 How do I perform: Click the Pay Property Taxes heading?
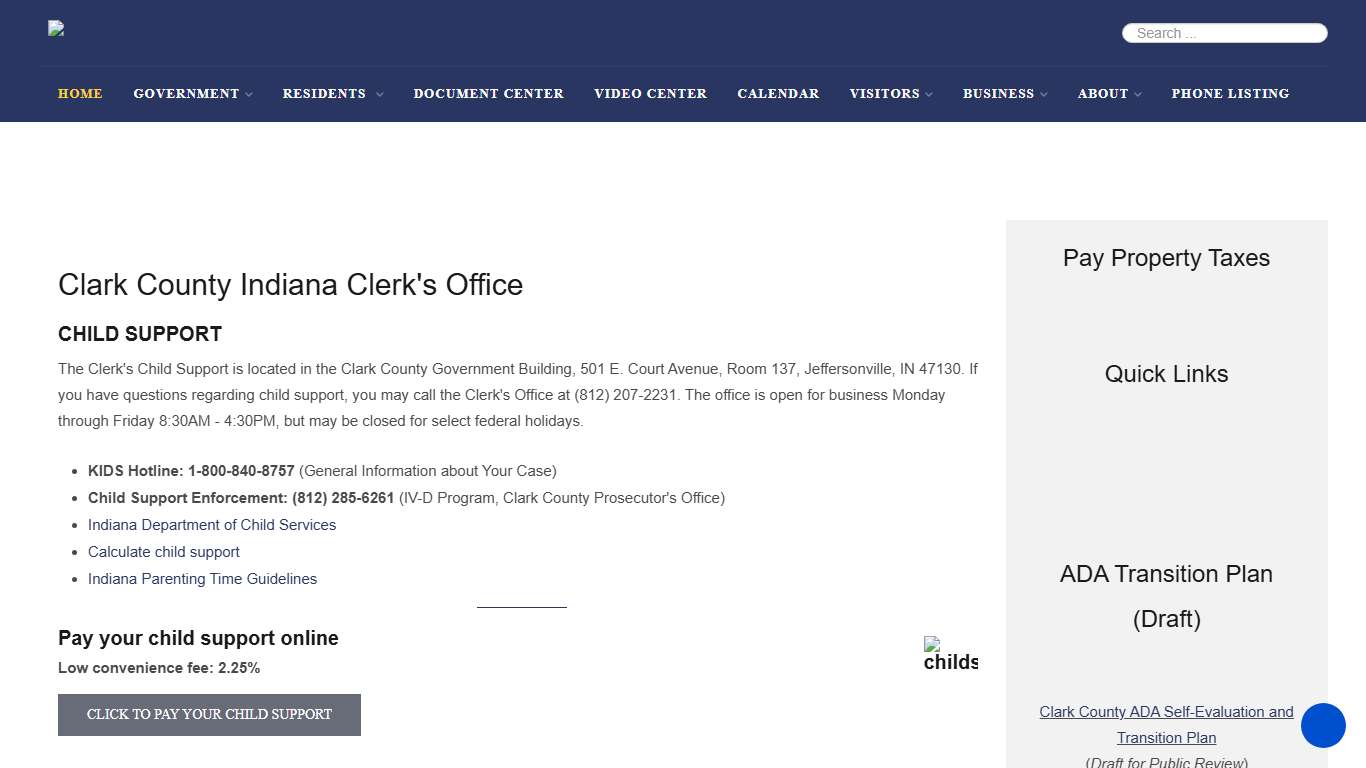1166,258
